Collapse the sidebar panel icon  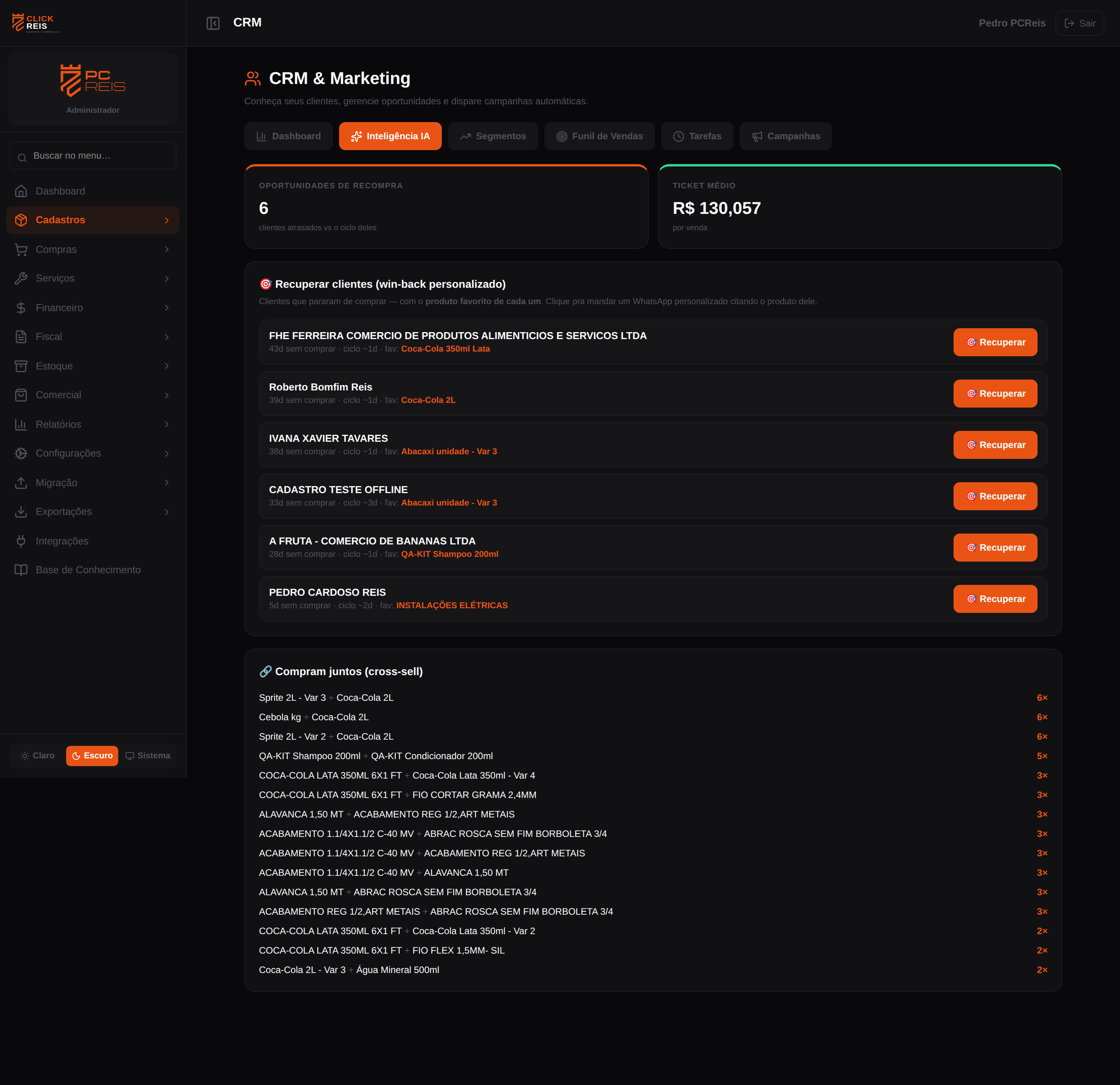tap(213, 23)
